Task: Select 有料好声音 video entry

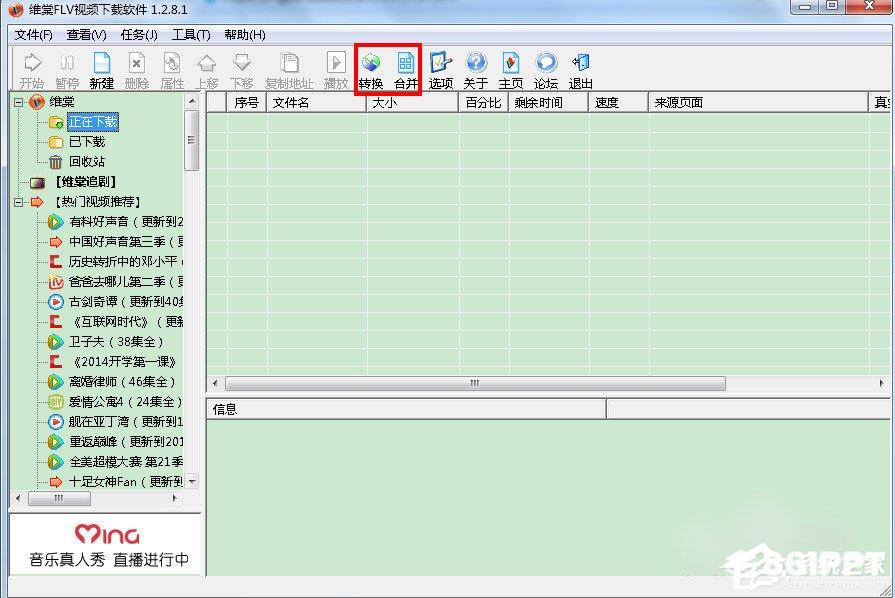Action: pyautogui.click(x=126, y=221)
